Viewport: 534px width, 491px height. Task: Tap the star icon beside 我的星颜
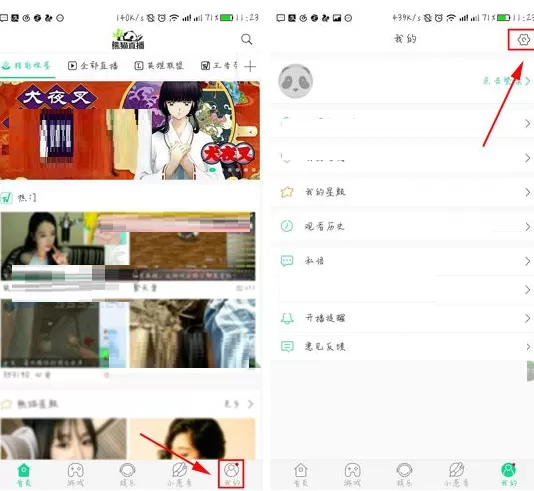pyautogui.click(x=287, y=192)
